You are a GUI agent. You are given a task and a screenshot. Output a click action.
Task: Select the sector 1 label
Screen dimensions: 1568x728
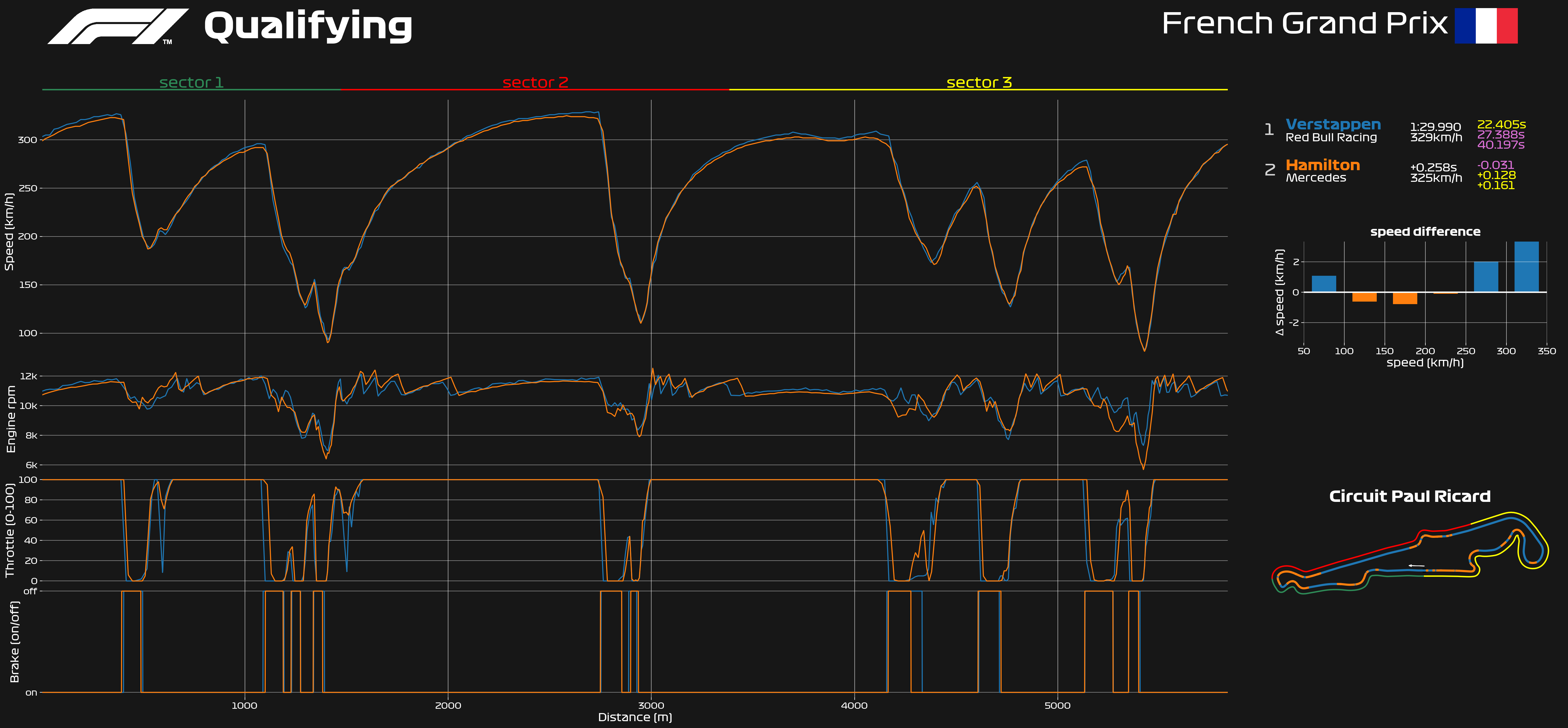pos(191,82)
